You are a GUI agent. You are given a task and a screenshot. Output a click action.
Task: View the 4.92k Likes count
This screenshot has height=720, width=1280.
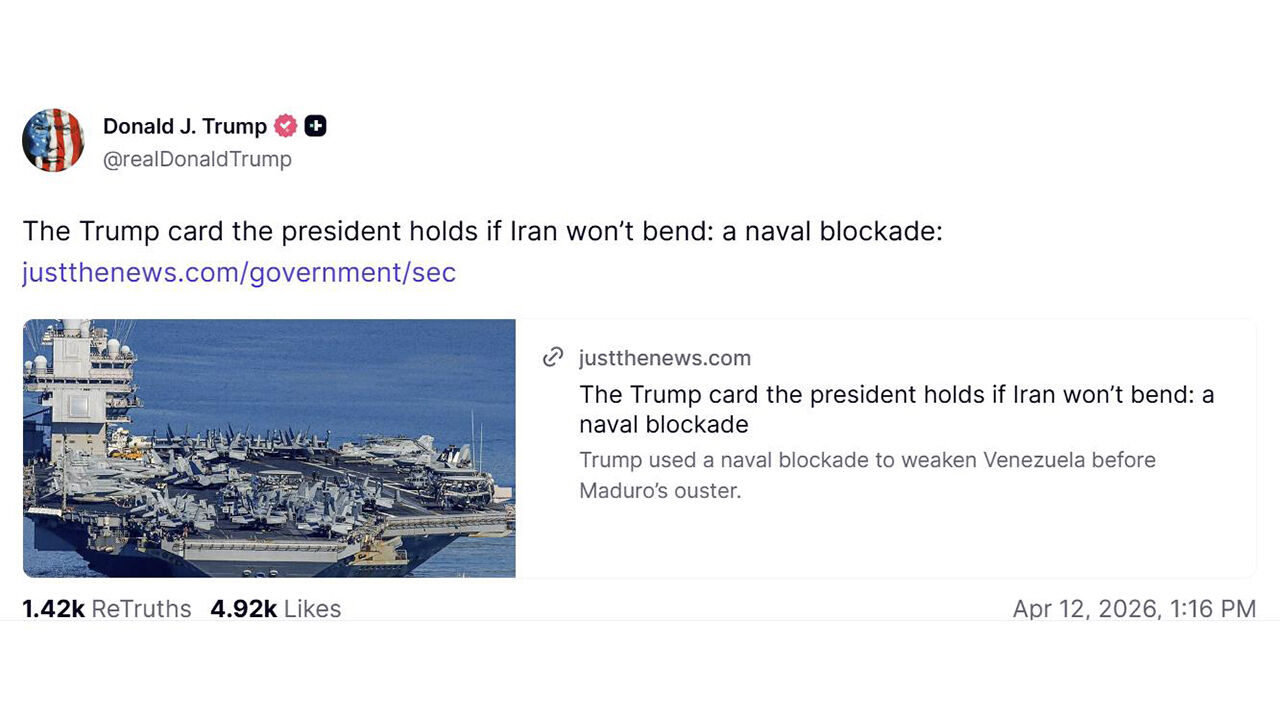[x=243, y=609]
